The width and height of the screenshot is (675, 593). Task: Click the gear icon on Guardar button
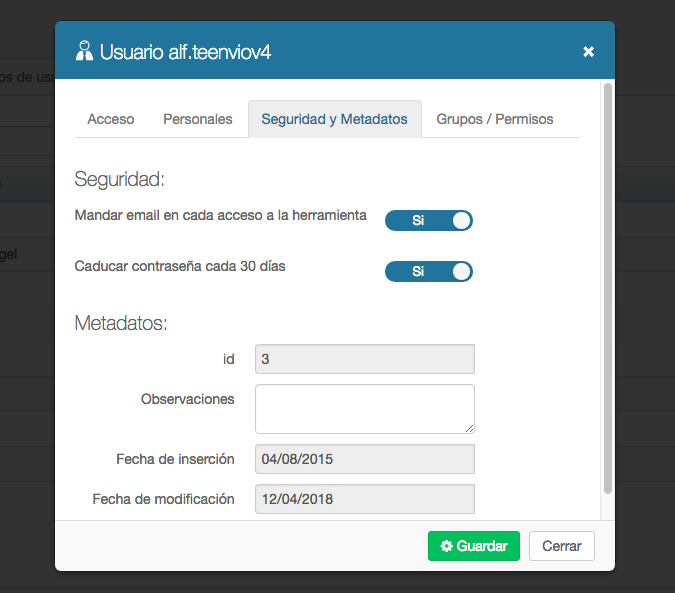(x=446, y=547)
